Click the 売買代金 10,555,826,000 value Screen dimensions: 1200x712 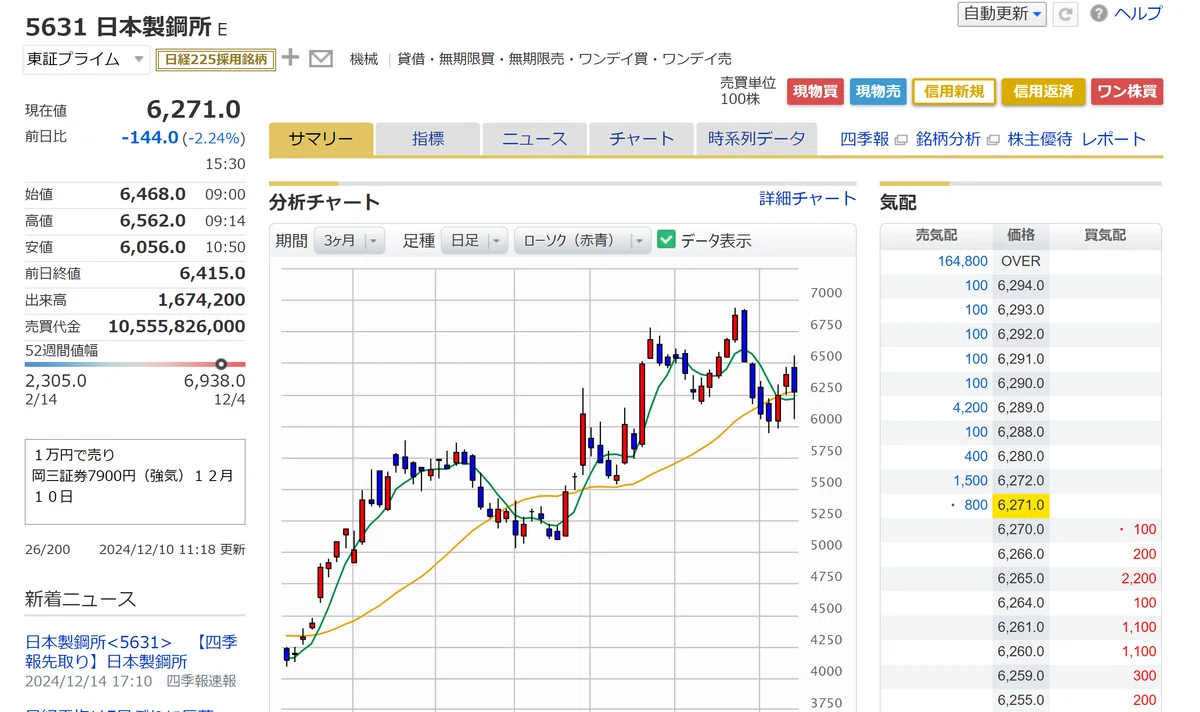tap(177, 326)
